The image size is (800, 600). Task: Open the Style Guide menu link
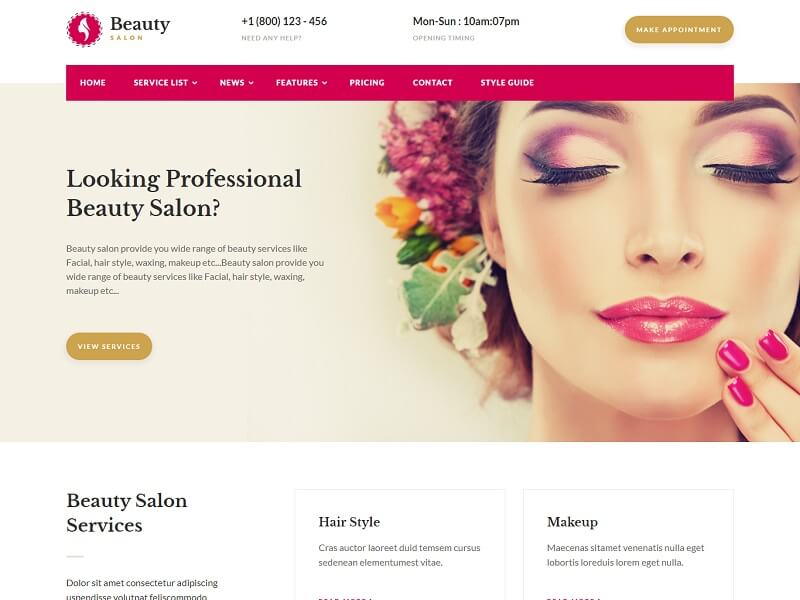(x=507, y=83)
